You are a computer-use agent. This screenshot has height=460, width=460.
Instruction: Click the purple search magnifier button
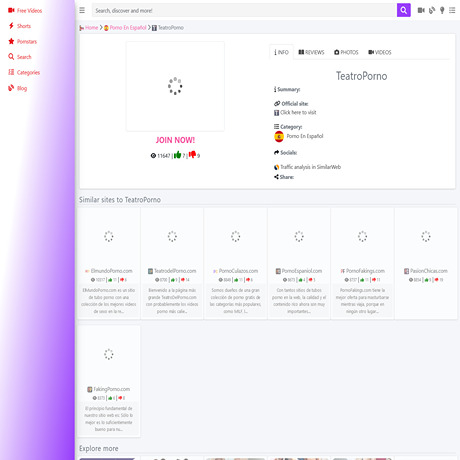coord(403,10)
